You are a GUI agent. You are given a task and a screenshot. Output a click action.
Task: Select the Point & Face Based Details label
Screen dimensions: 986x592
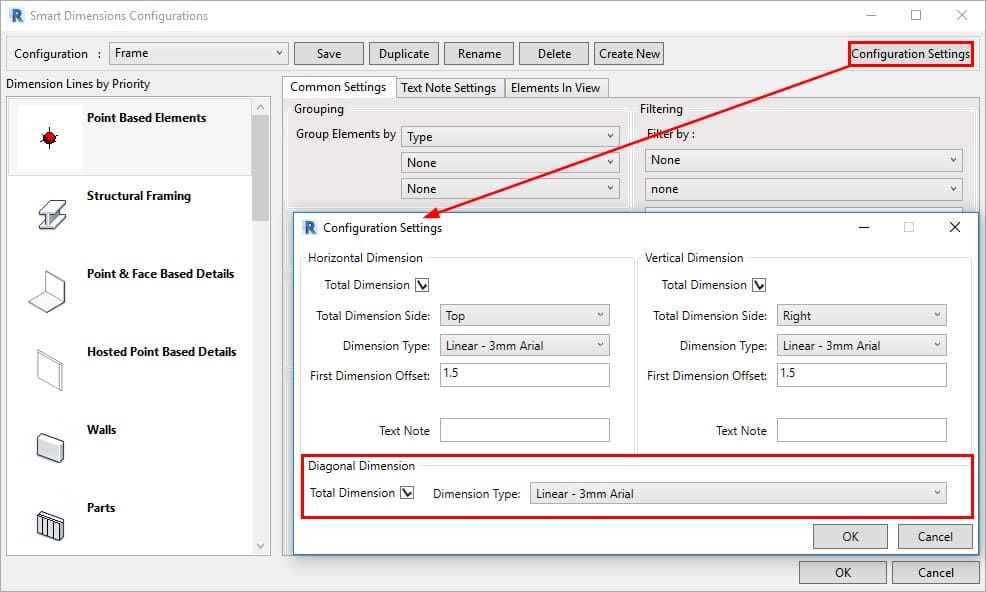point(160,274)
